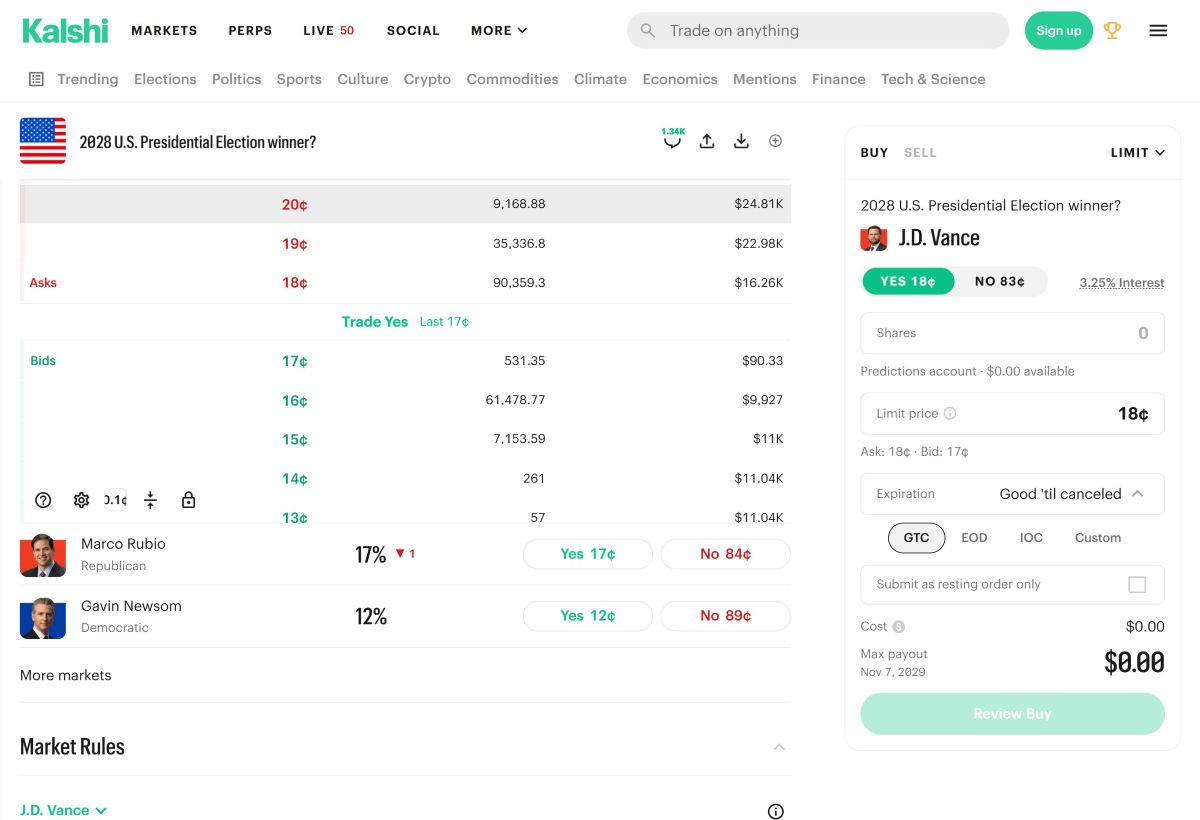Open the Economics category tab

(680, 79)
